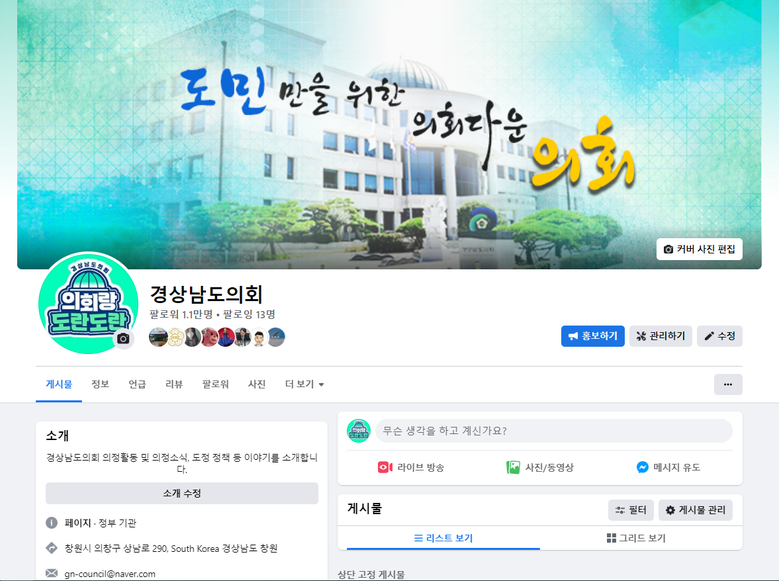Add 사진/동영상 photo or video

pyautogui.click(x=540, y=467)
